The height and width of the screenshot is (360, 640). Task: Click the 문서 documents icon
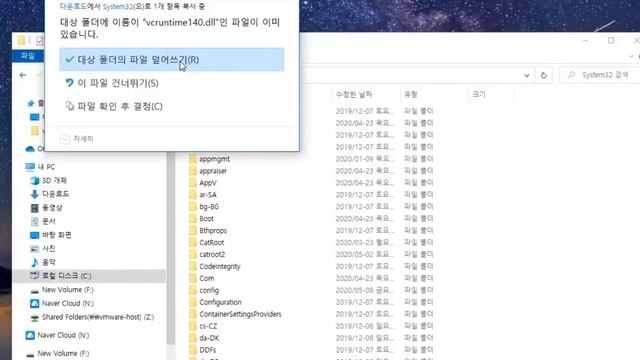click(x=35, y=221)
